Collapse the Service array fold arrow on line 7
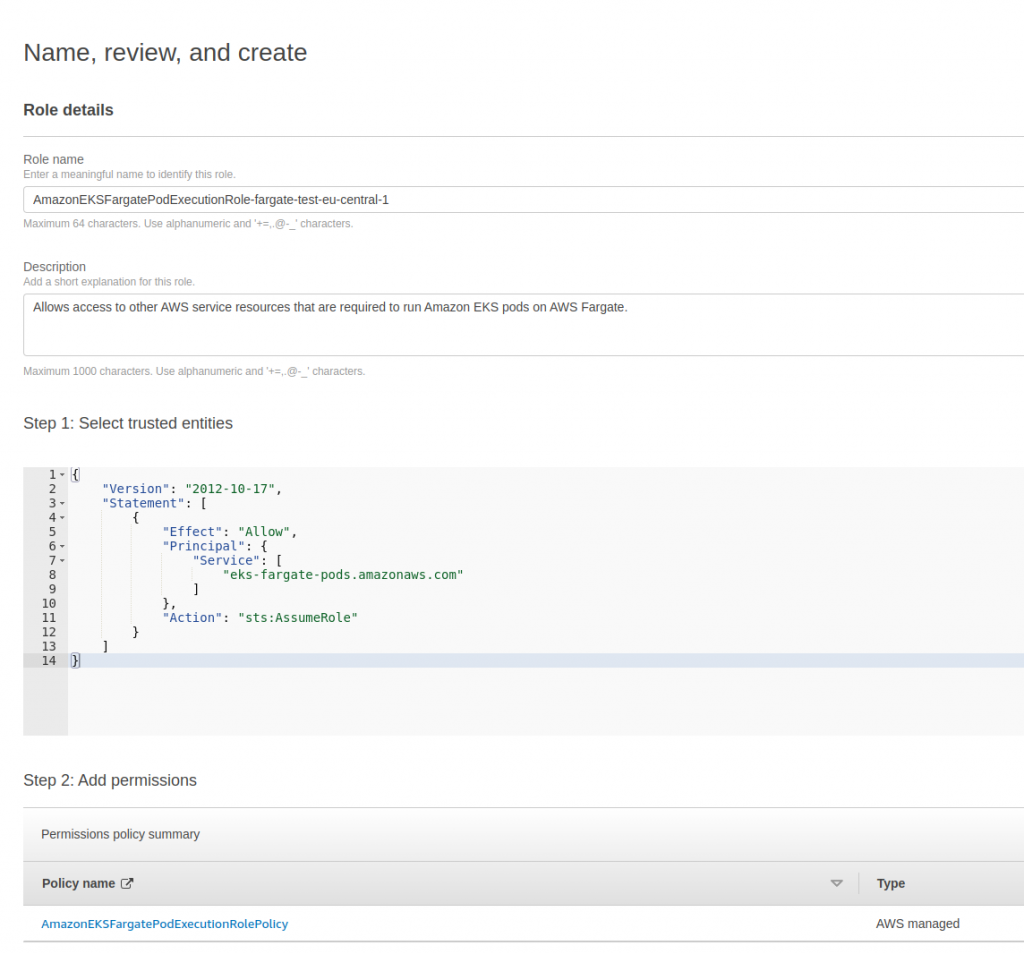The image size is (1024, 954). (x=62, y=561)
